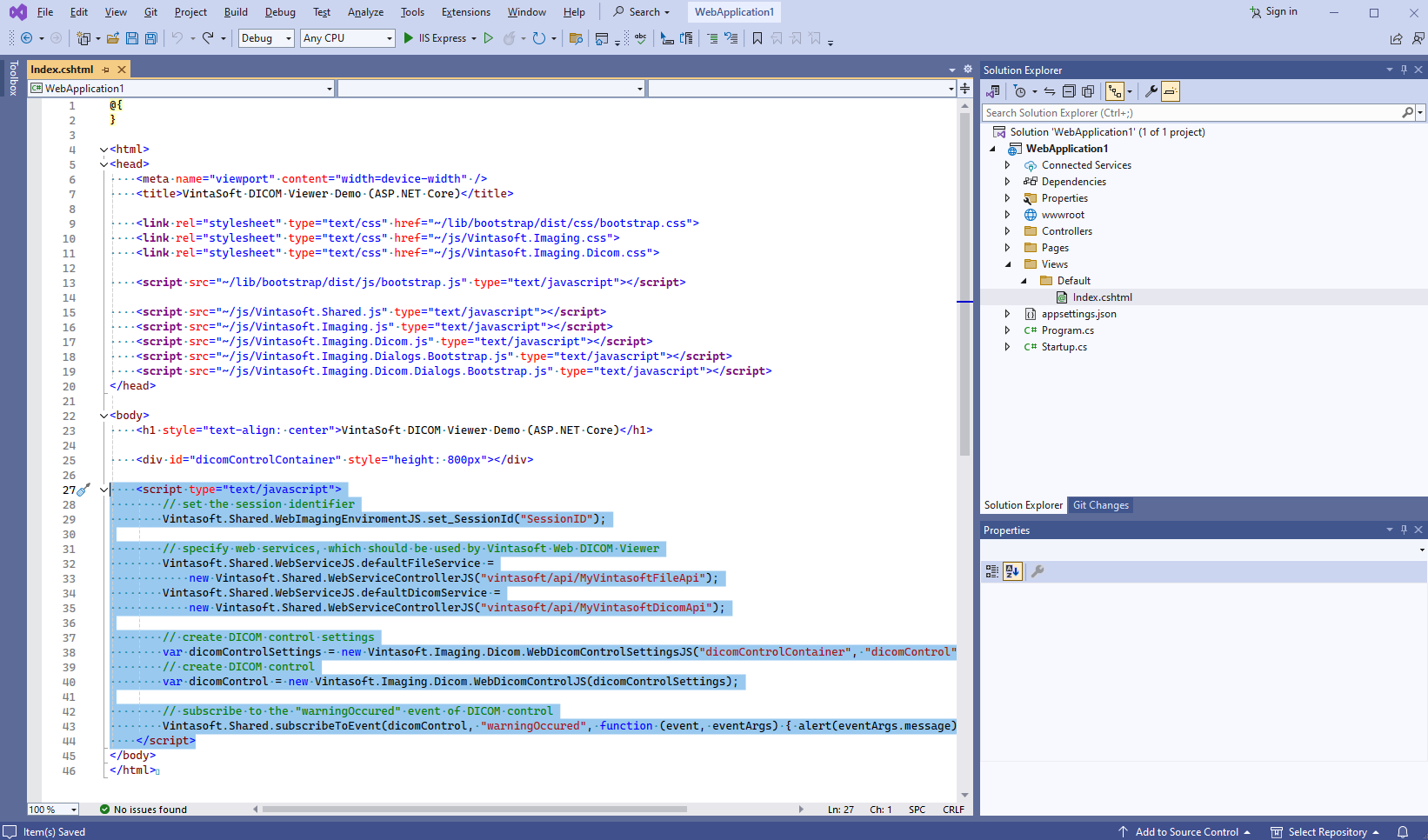Click the Save All toolbar icon
Screen dimensions: 1428x840
151,38
